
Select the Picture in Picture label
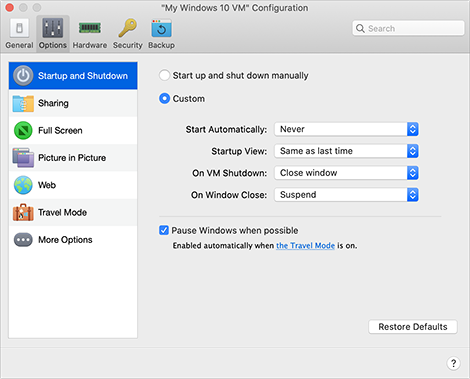pyautogui.click(x=72, y=158)
